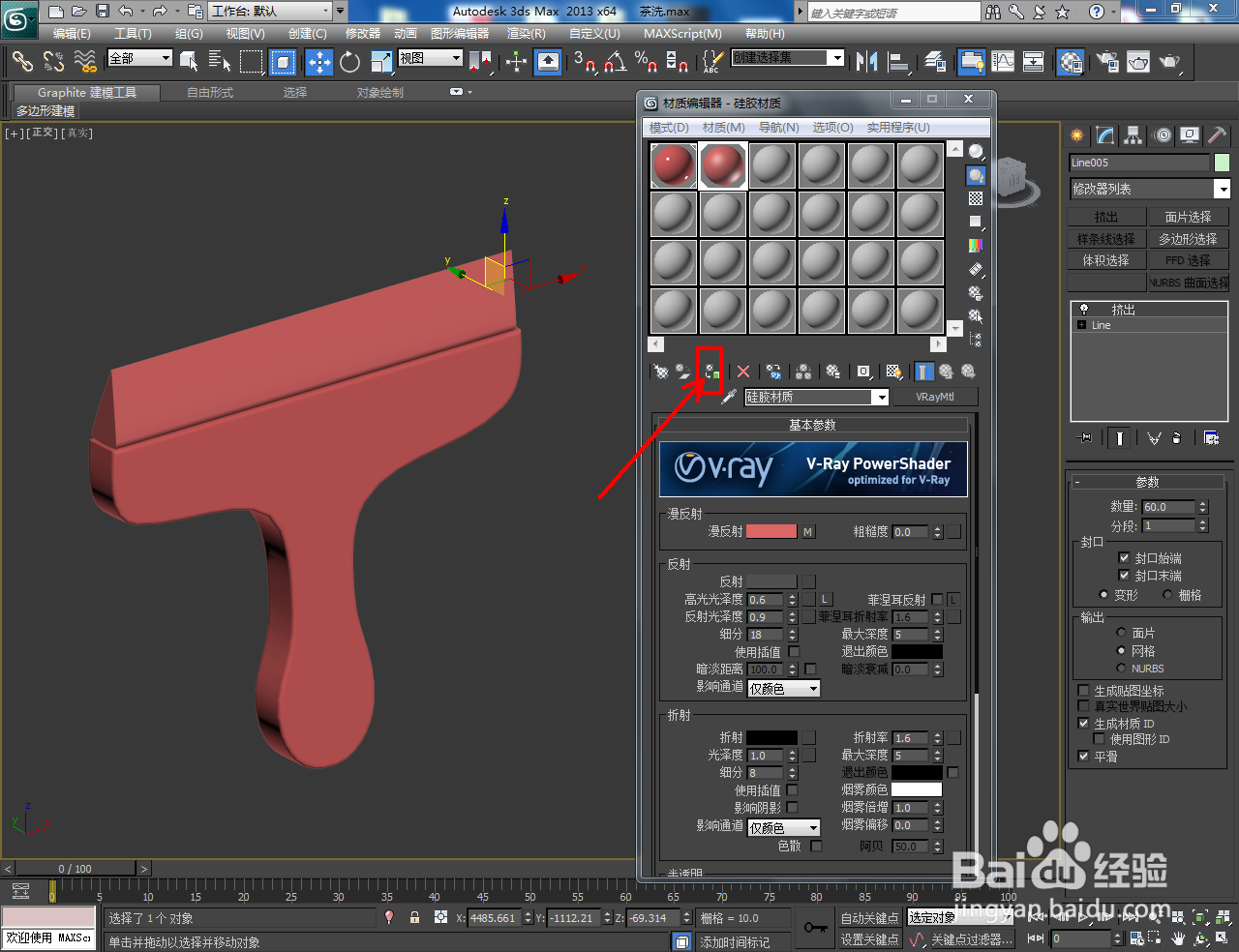This screenshot has width=1239, height=952.
Task: Toggle Show Shaded Material in Viewport icon
Action: tap(894, 372)
